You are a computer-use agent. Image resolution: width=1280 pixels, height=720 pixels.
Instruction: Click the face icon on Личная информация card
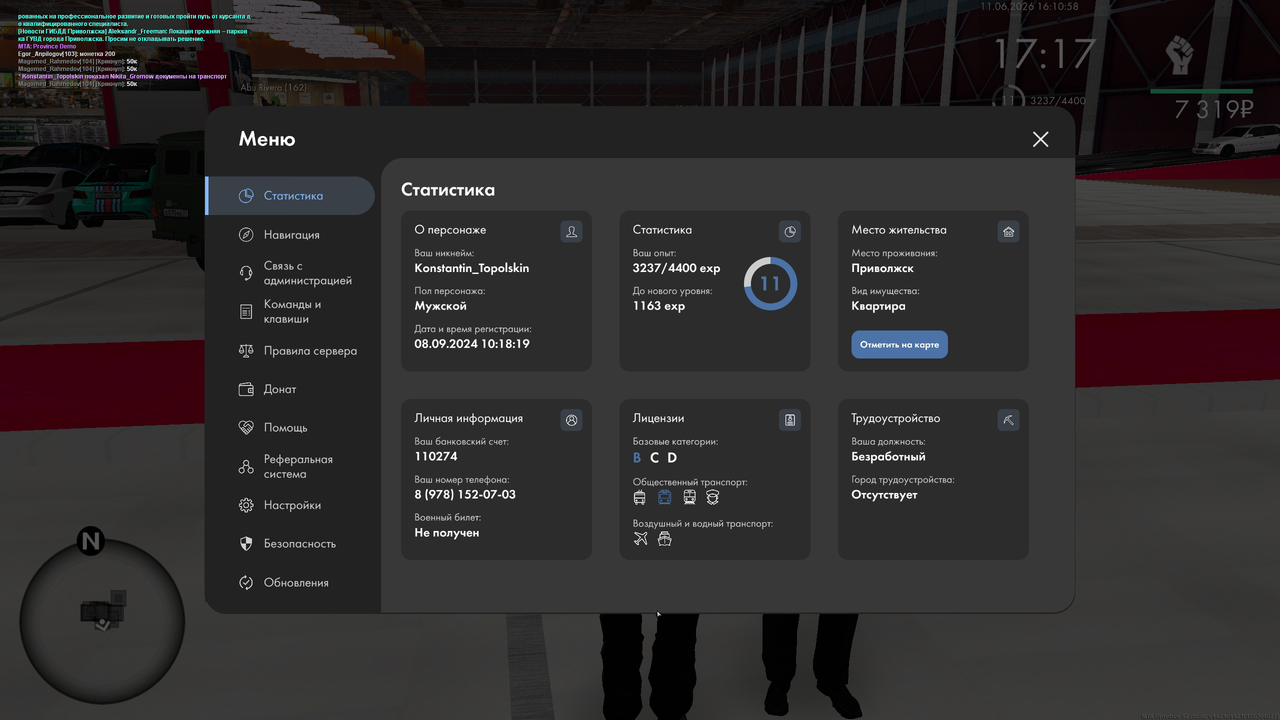[x=571, y=420]
